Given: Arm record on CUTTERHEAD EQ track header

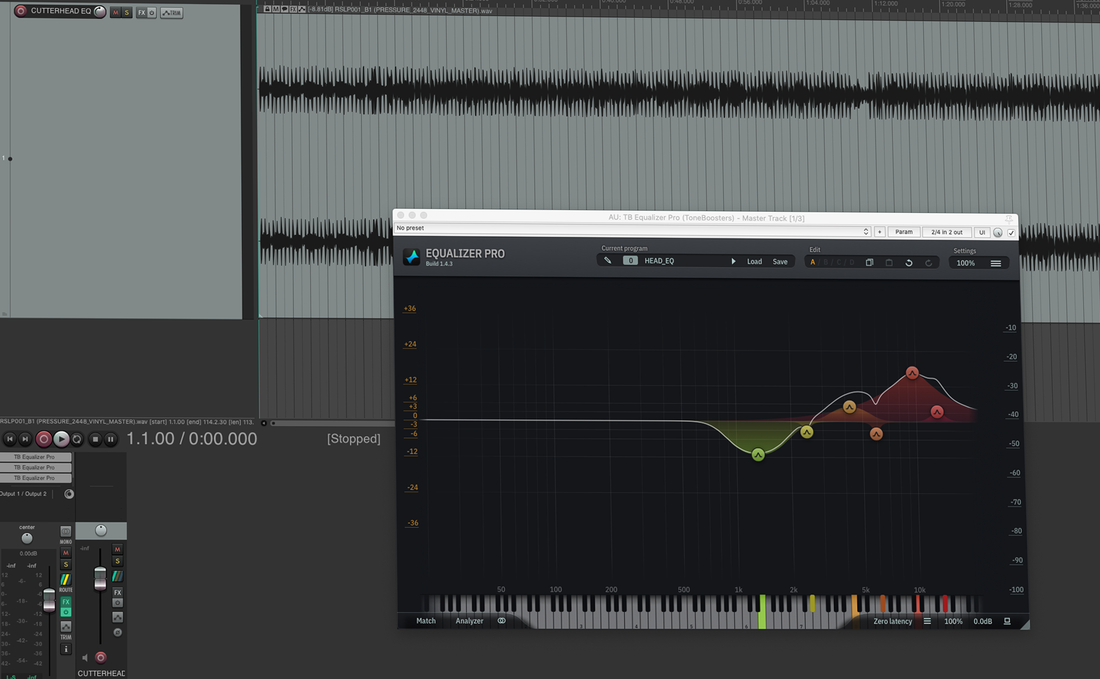Looking at the screenshot, I should (x=21, y=11).
